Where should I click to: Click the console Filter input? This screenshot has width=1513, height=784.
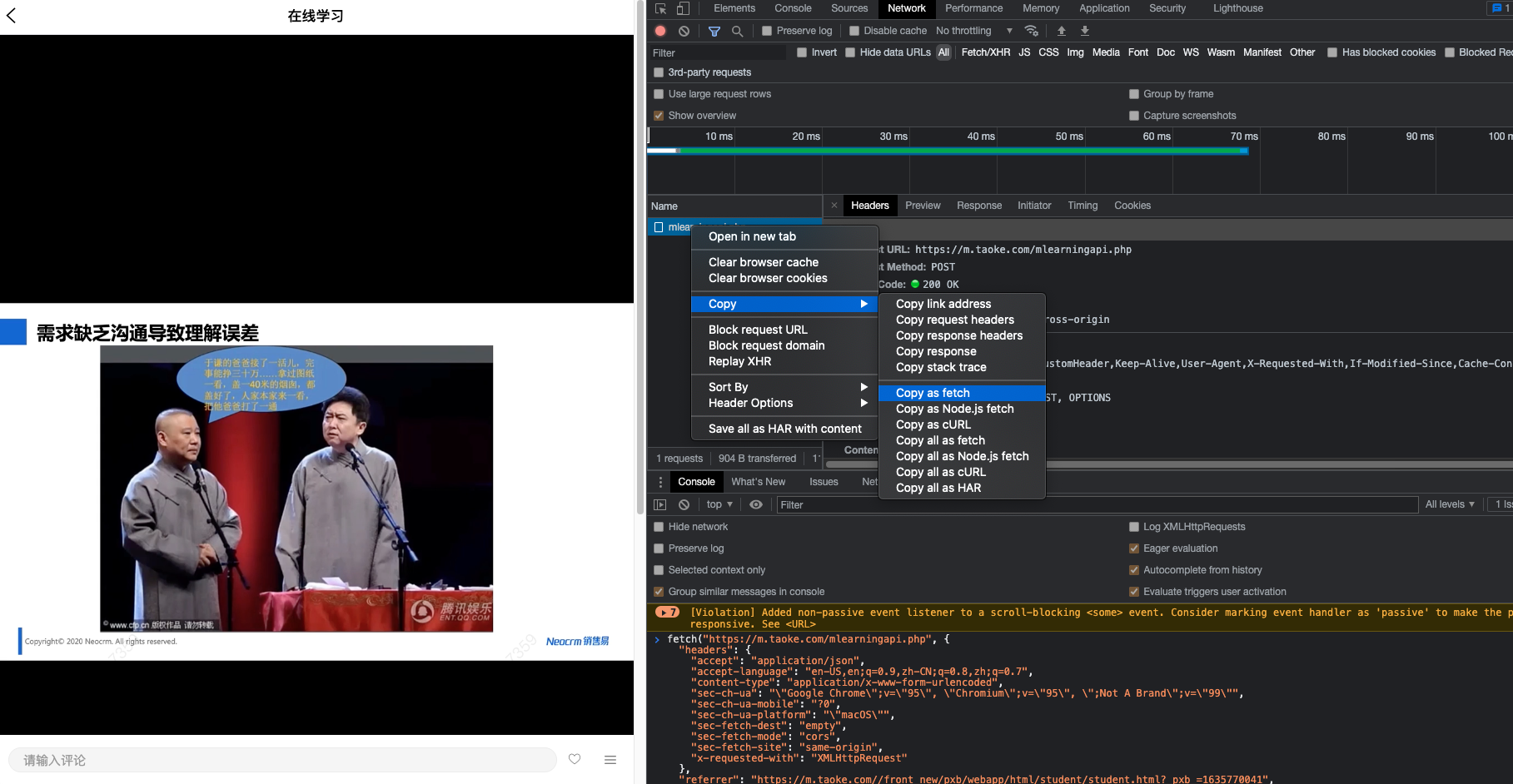[x=1097, y=504]
